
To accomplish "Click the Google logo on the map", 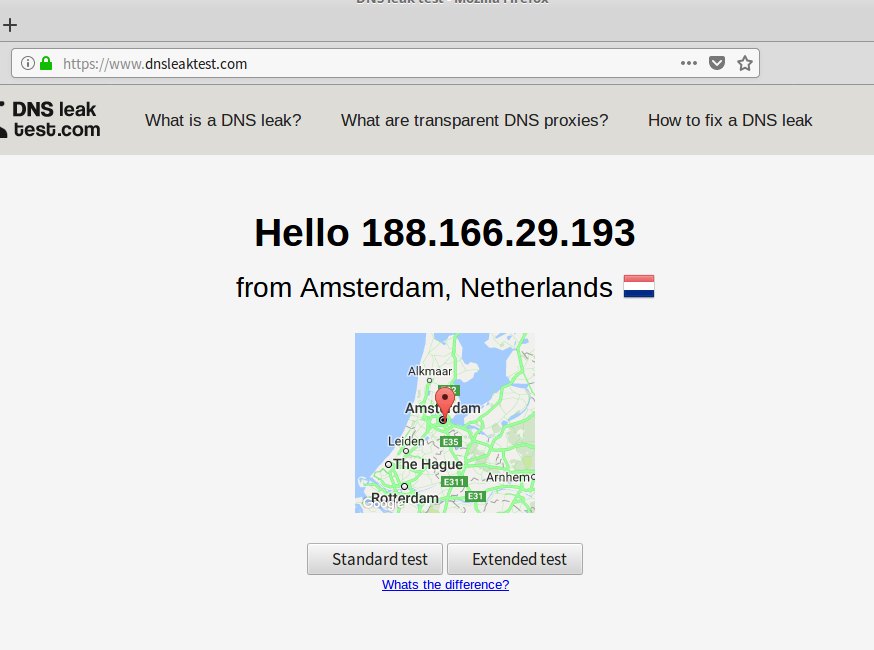I will click(x=377, y=504).
